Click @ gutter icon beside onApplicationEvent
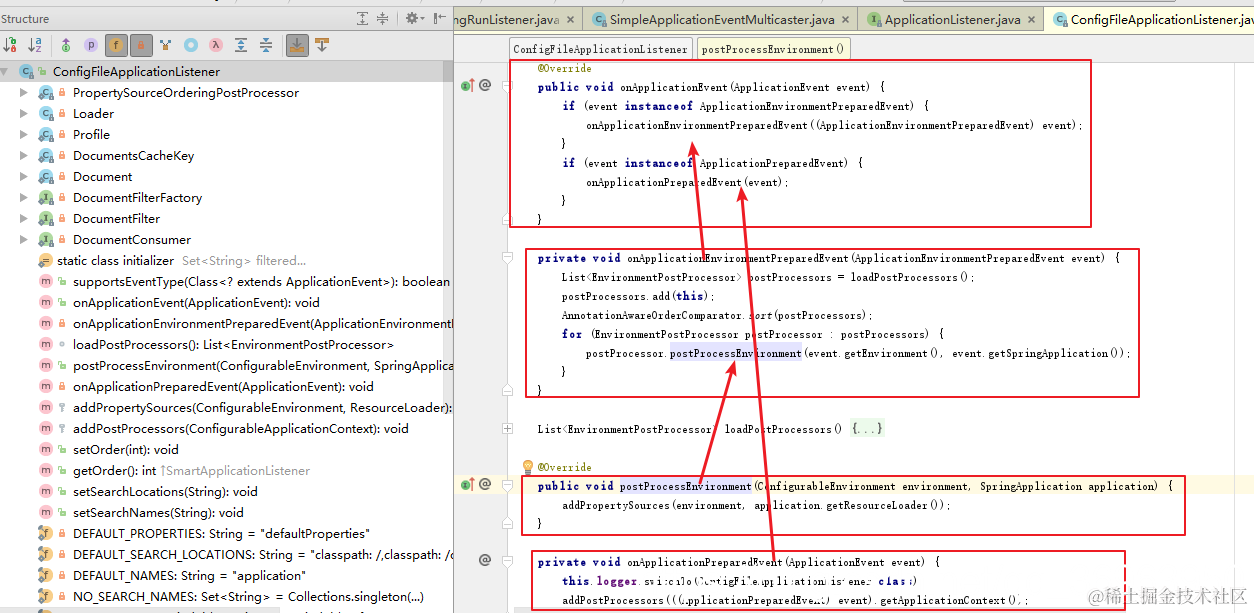Viewport: 1254px width, 613px height. tap(485, 86)
